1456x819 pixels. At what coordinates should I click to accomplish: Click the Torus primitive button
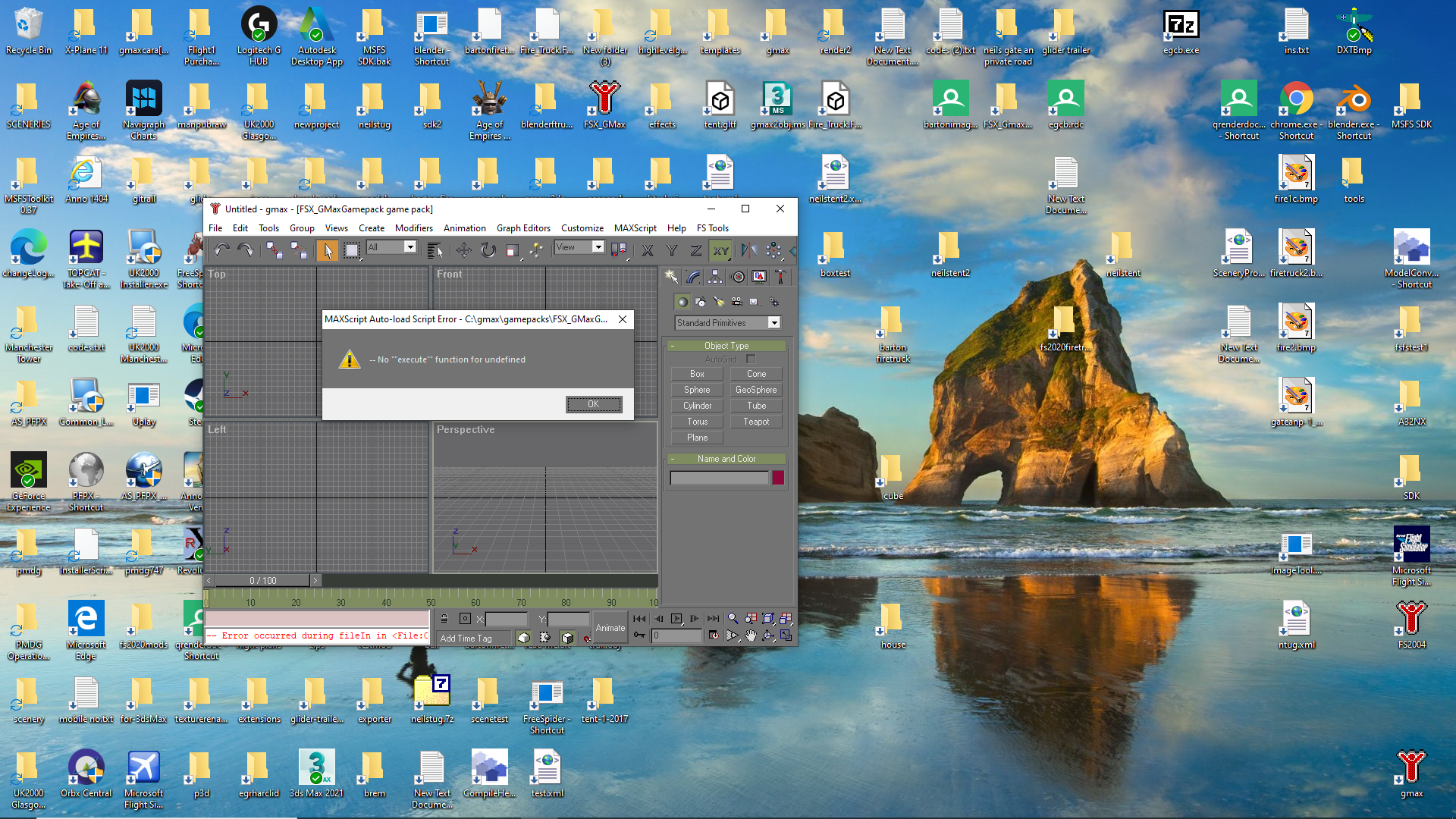click(697, 422)
